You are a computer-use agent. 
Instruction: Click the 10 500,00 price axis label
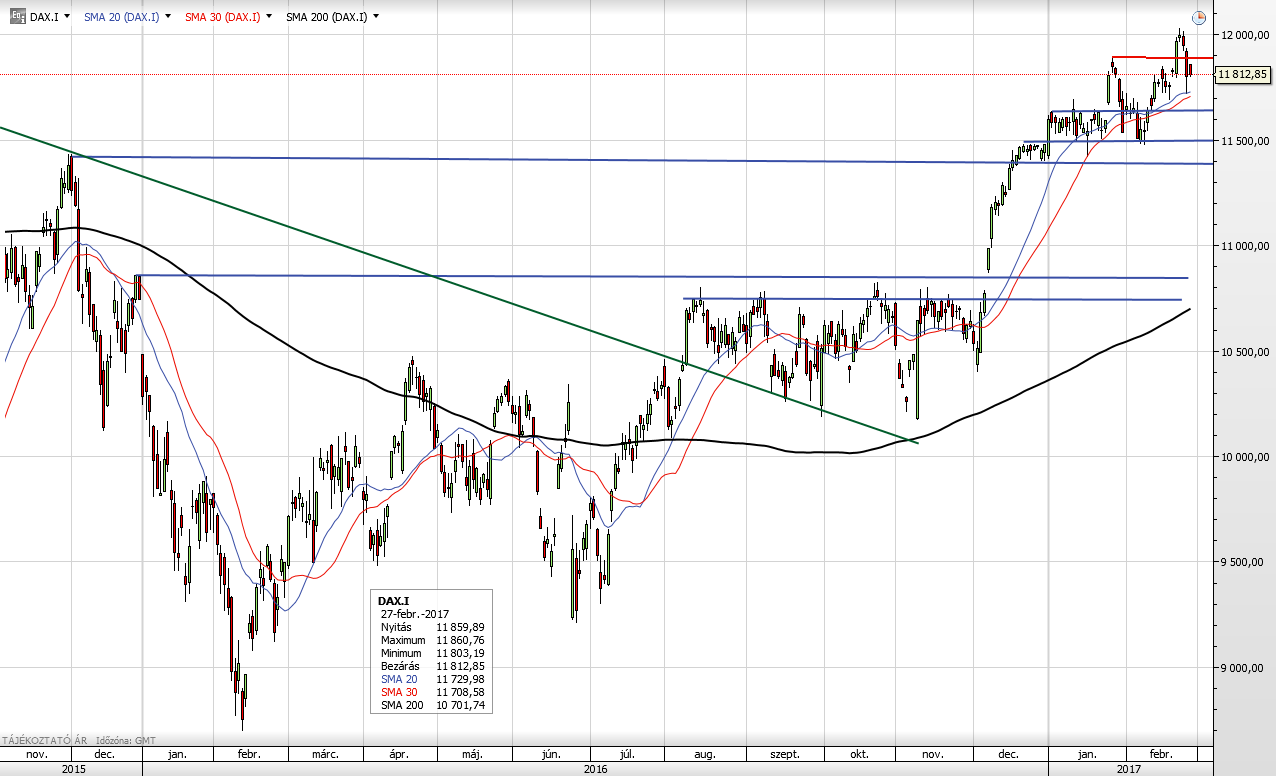click(x=1245, y=352)
